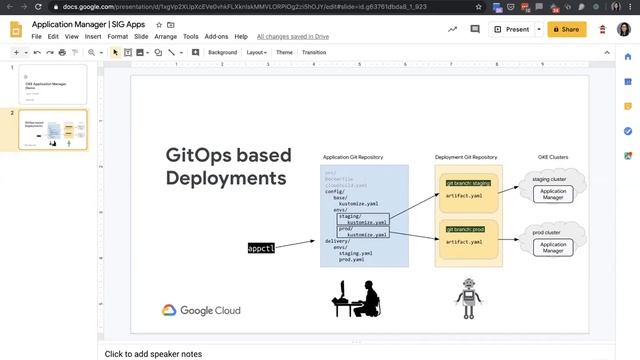The image size is (640, 360).
Task: Open the Arrange menu
Action: coord(166,36)
